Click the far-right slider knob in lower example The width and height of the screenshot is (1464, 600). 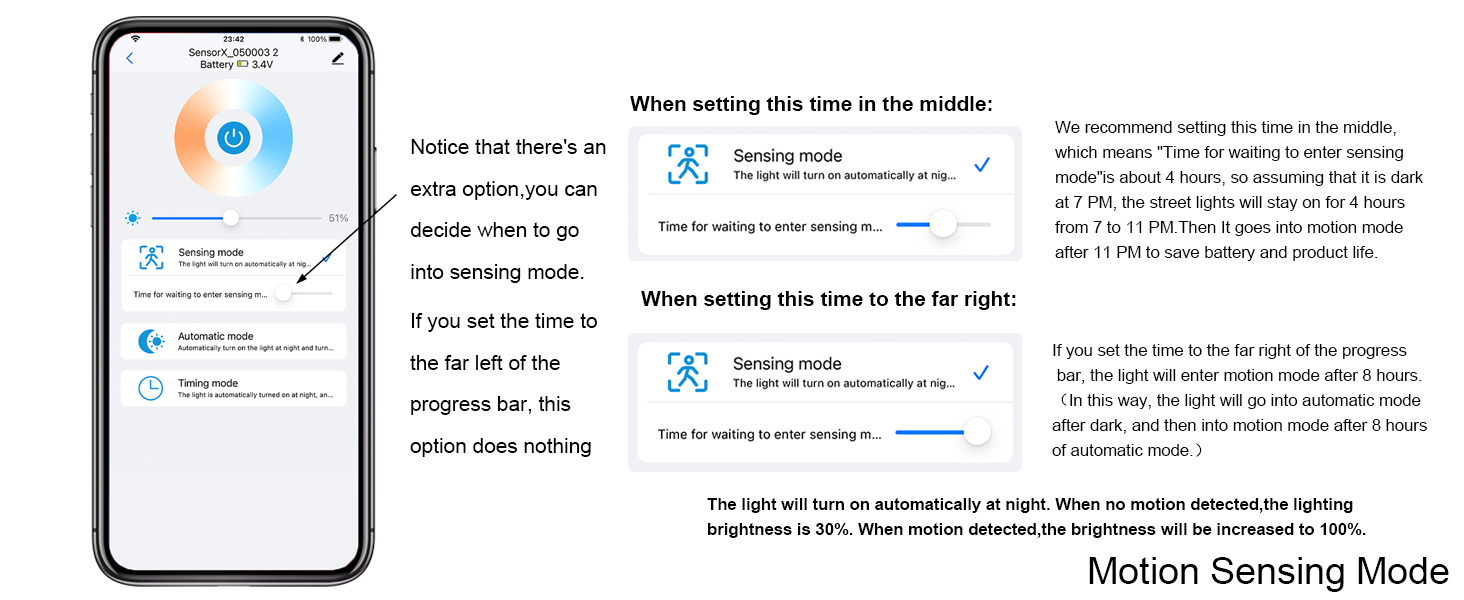click(x=977, y=433)
